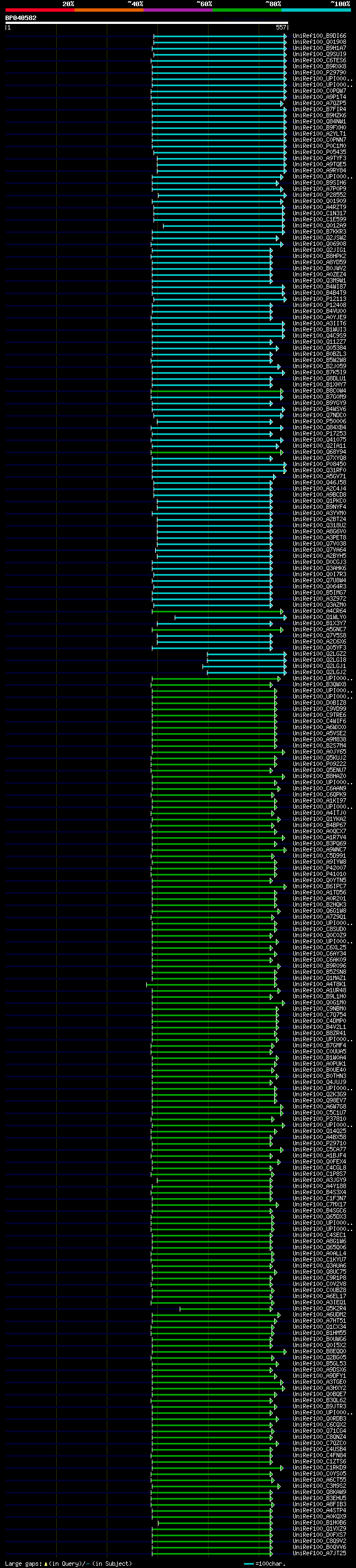This screenshot has width=356, height=1568.
Task: Select the UniRef100_A7P0P9 label
Action: coord(319,189)
